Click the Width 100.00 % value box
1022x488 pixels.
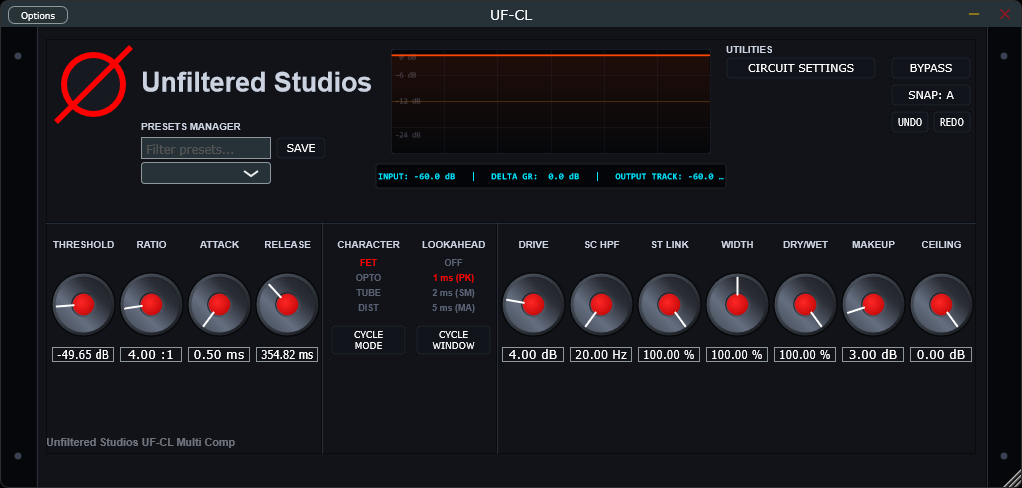[737, 354]
